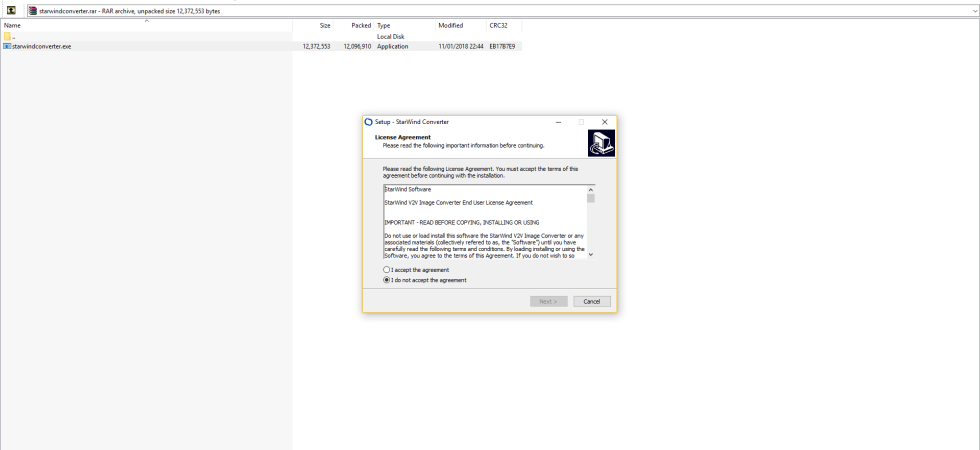Click the 'License Agreement' heading text
Image resolution: width=980 pixels, height=450 pixels.
click(402, 137)
